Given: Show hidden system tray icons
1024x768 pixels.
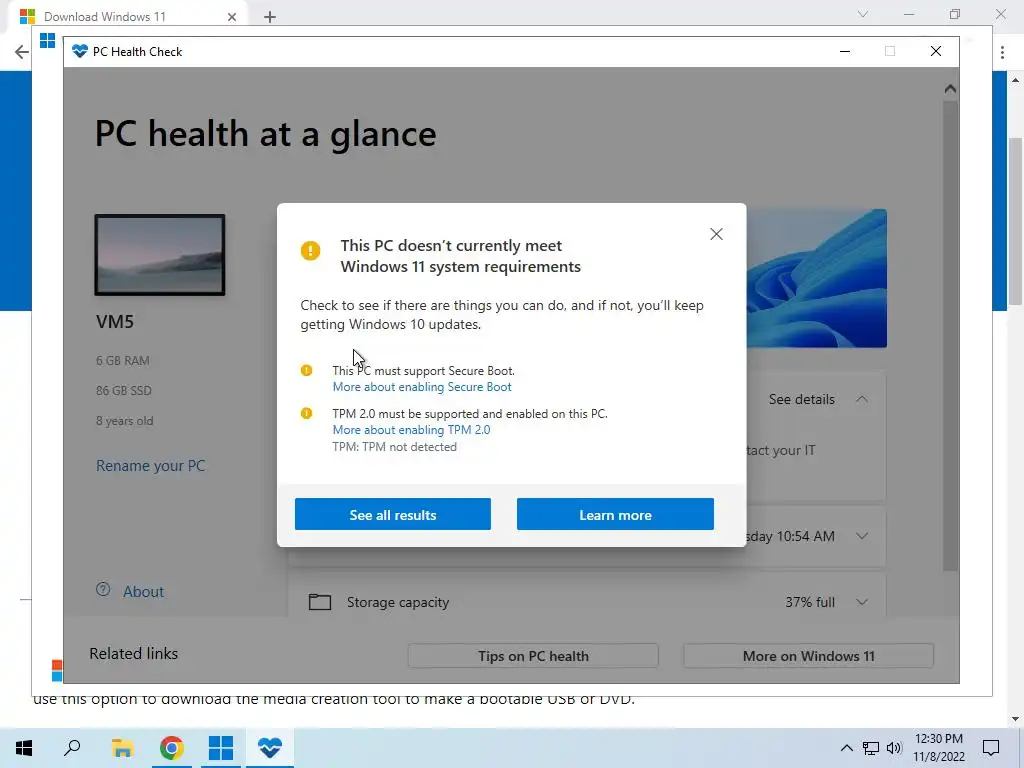Looking at the screenshot, I should 846,748.
